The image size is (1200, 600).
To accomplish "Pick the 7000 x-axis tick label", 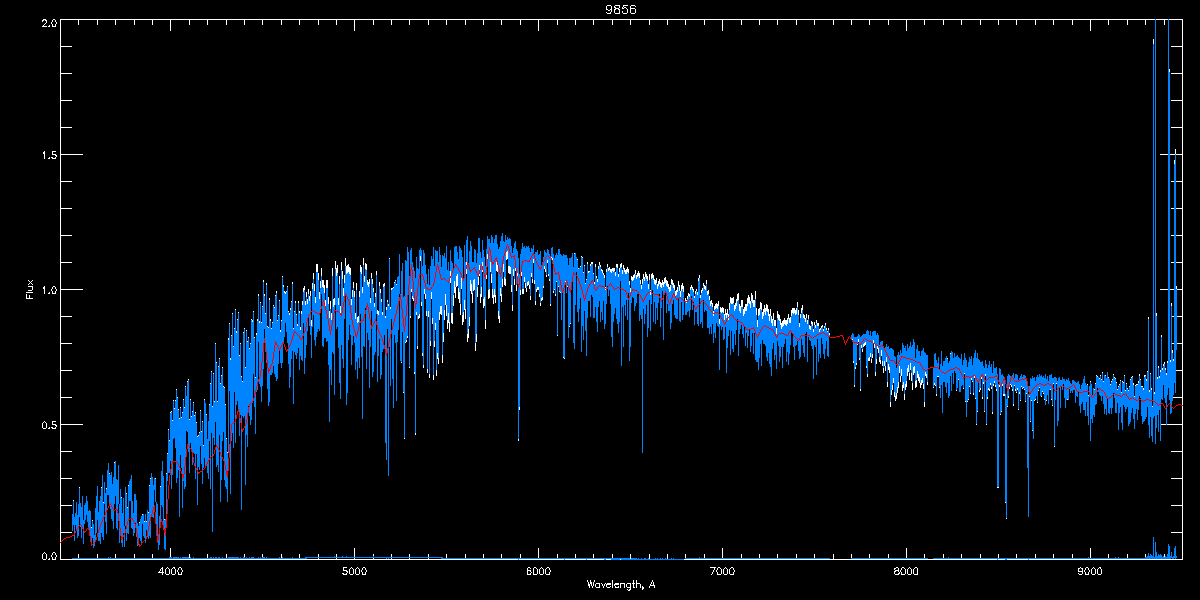I will pos(722,572).
